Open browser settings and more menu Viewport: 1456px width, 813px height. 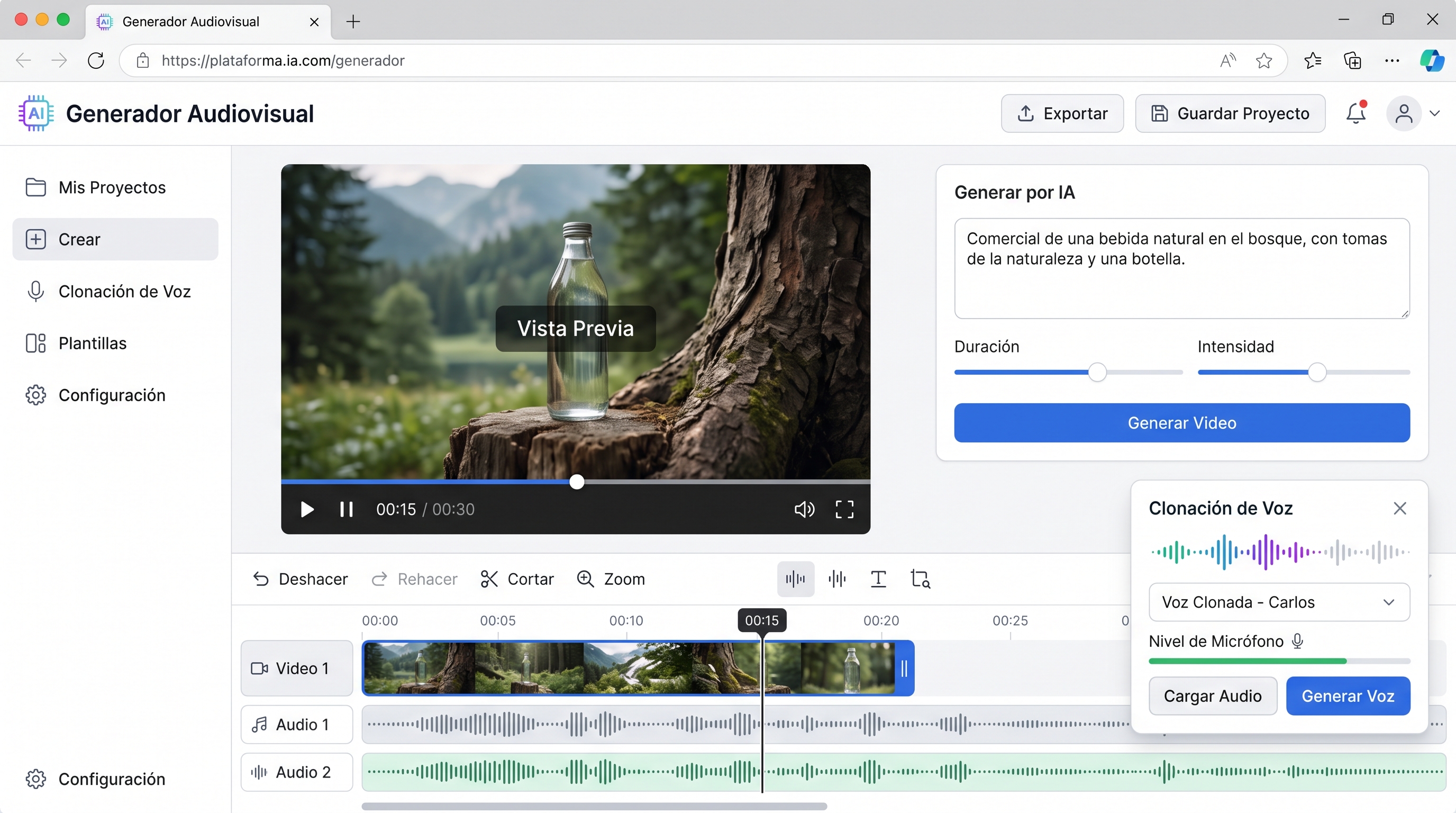tap(1392, 60)
